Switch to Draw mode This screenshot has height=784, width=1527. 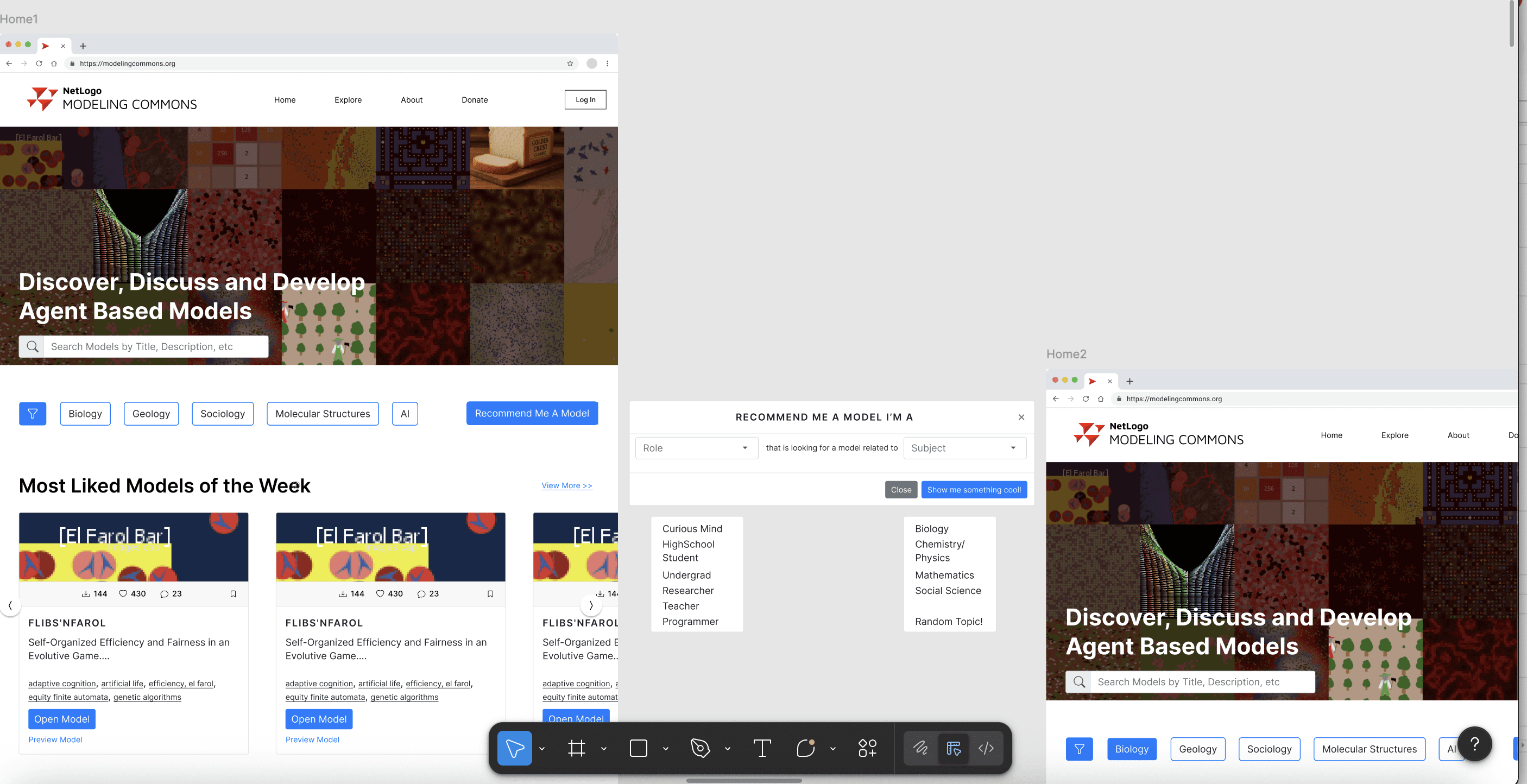(920, 748)
